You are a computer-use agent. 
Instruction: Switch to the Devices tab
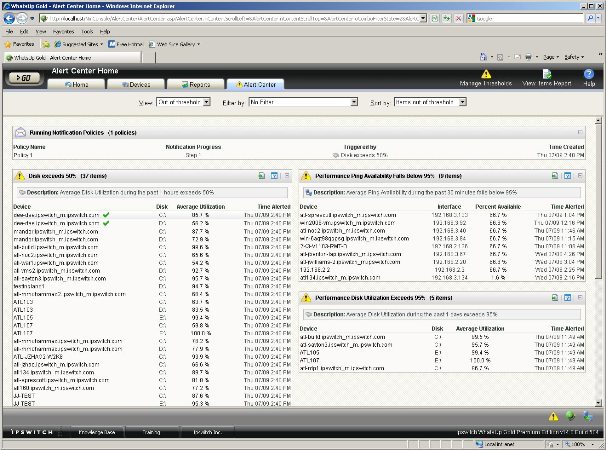(x=136, y=84)
